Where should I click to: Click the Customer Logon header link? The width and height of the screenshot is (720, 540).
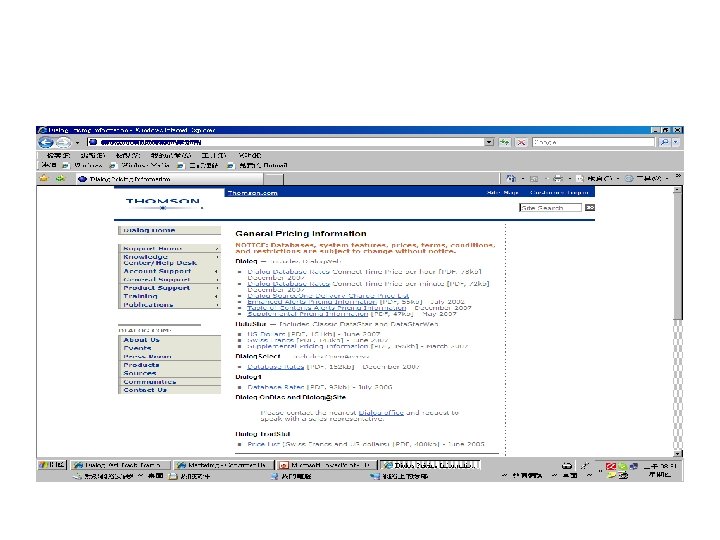point(559,192)
